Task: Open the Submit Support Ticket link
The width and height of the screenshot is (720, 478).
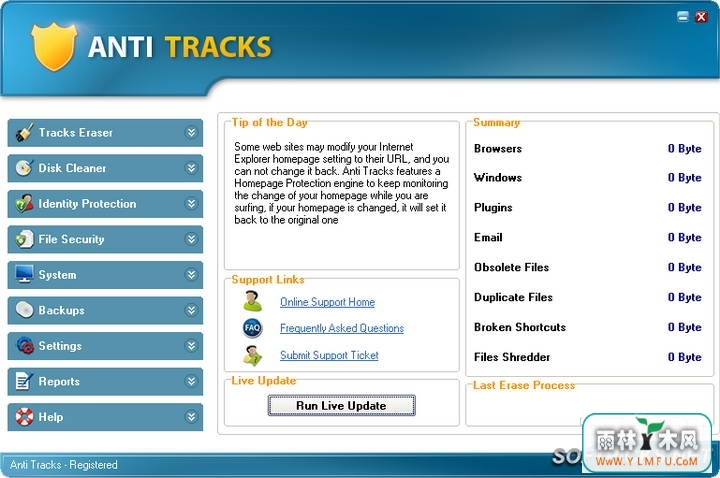Action: pyautogui.click(x=329, y=355)
